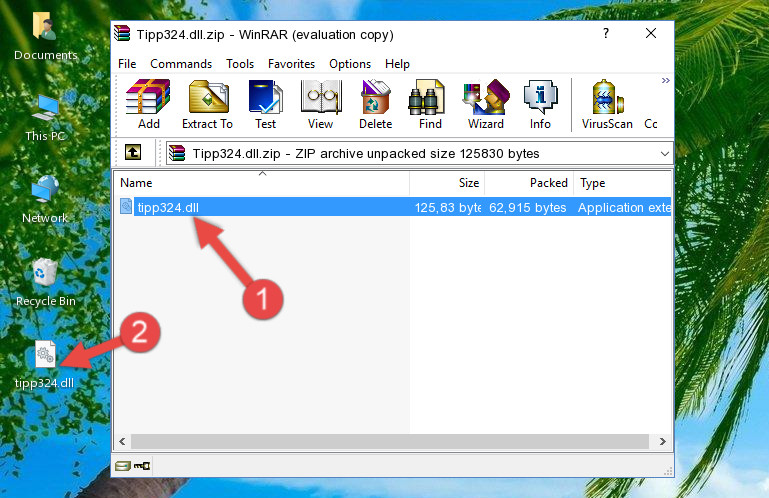Click the Delete files toolbar icon
The image size is (769, 498).
point(376,105)
